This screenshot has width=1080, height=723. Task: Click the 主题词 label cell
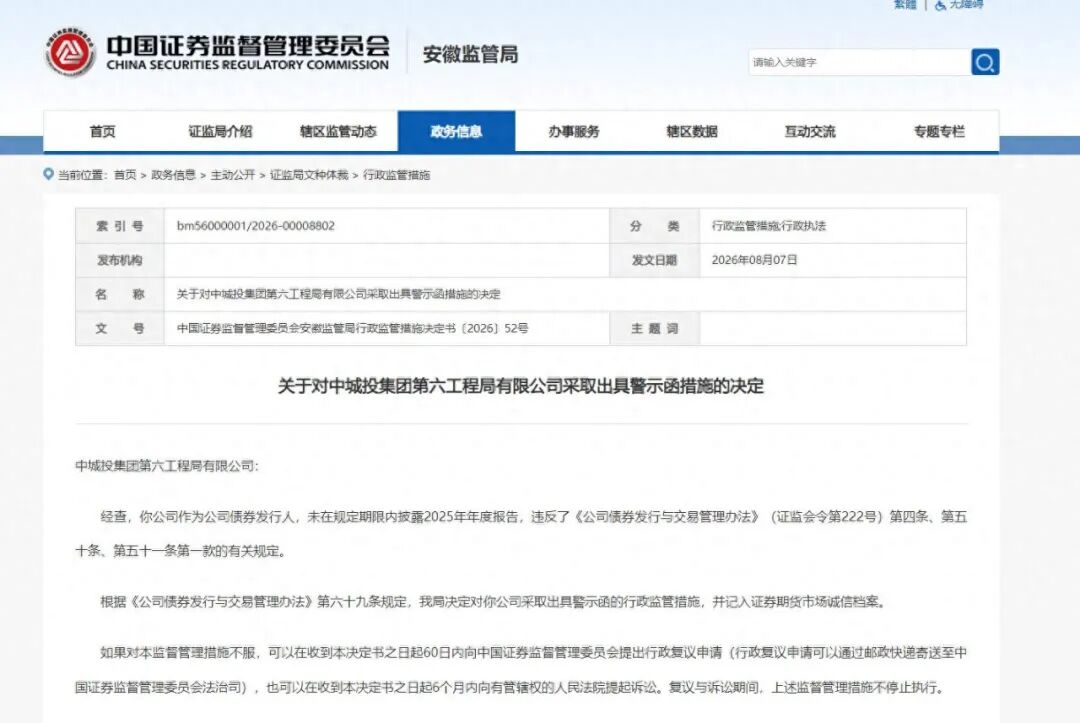pyautogui.click(x=654, y=328)
